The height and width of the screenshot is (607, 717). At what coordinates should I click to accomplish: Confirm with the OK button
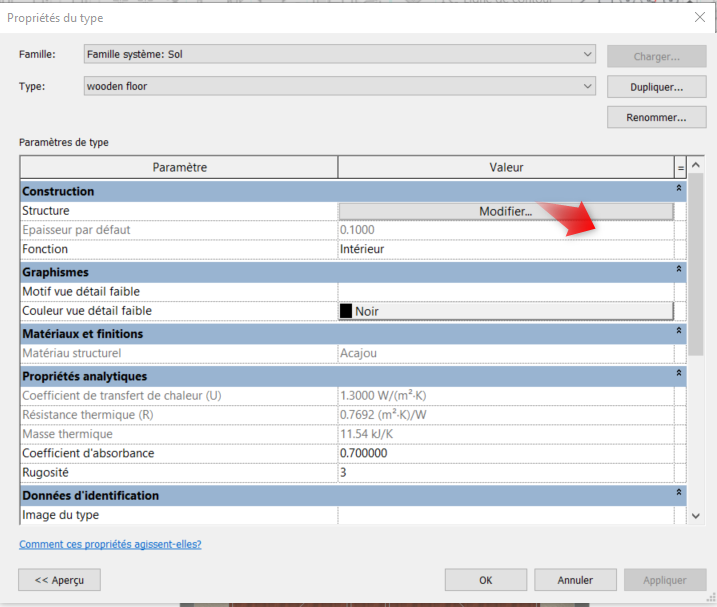(x=485, y=580)
